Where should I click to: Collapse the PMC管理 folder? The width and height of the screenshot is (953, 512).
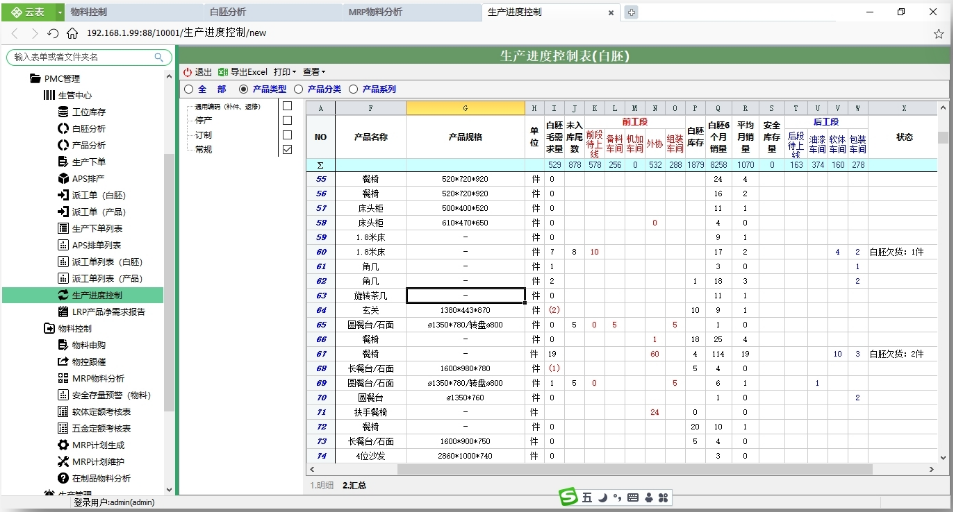pyautogui.click(x=35, y=78)
